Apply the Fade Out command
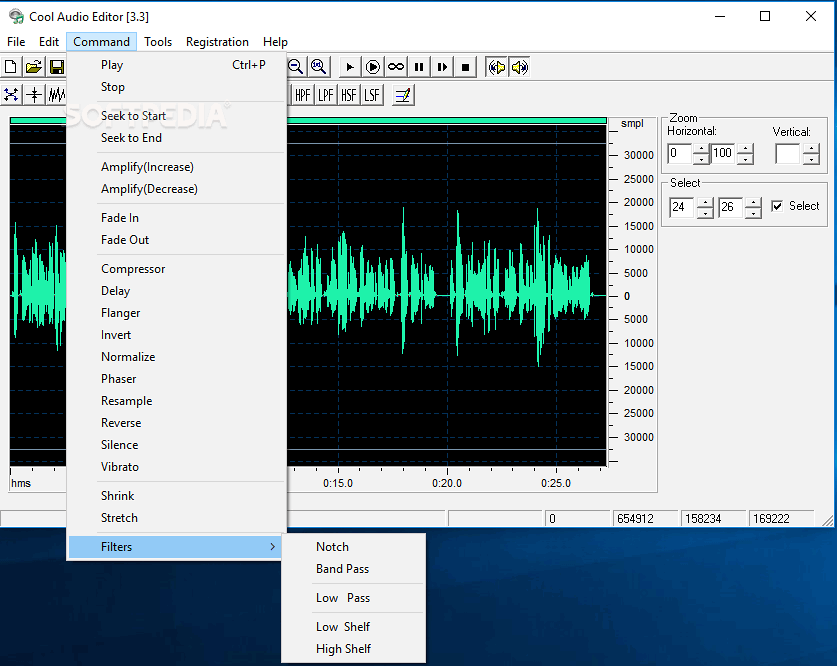This screenshot has width=837, height=666. pyautogui.click(x=177, y=240)
